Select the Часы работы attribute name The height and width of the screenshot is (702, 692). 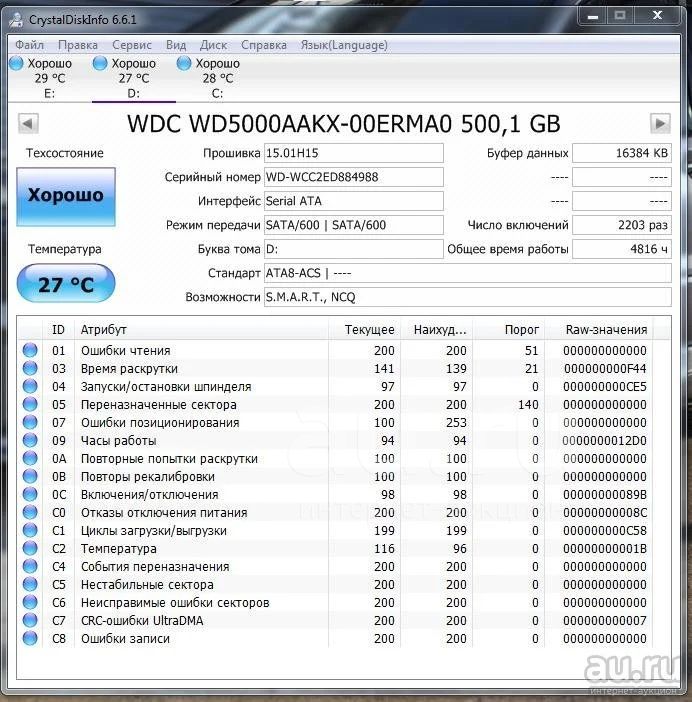(118, 441)
